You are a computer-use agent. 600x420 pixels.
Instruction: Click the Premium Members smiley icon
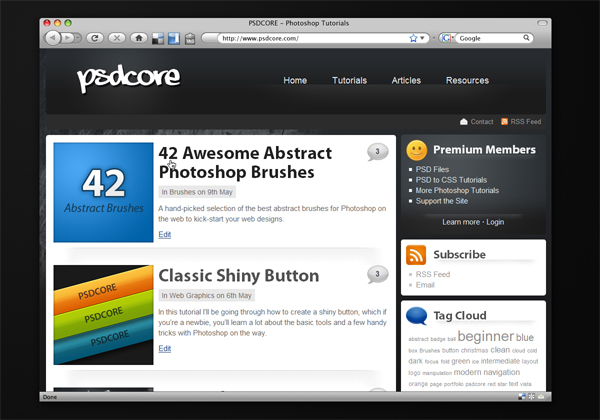[417, 150]
